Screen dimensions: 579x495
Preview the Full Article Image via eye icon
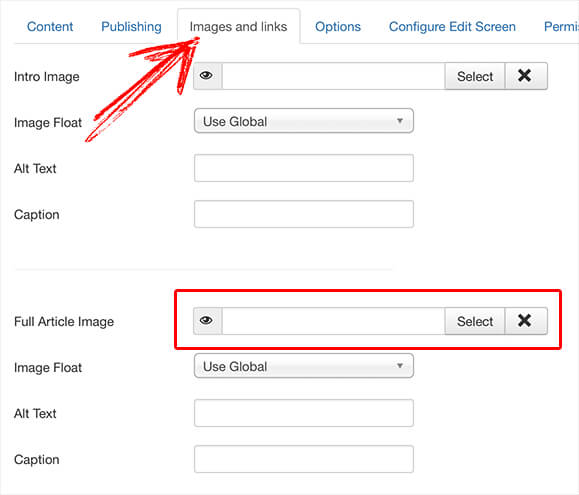pyautogui.click(x=208, y=321)
